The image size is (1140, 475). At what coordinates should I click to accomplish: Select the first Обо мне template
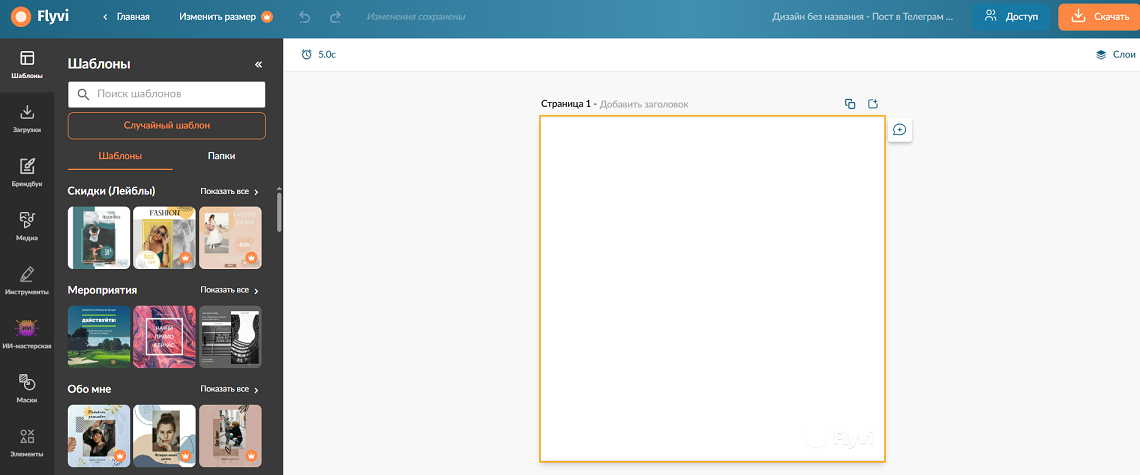coord(99,436)
